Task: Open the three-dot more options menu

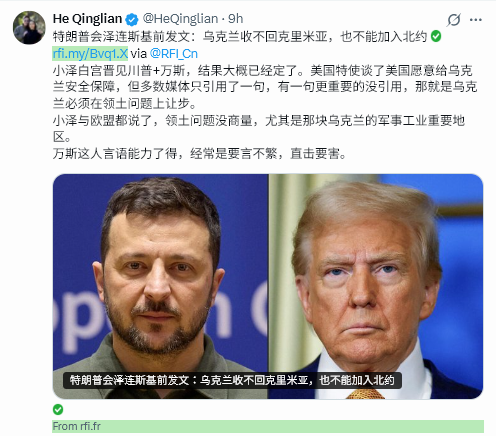Action: pyautogui.click(x=476, y=20)
